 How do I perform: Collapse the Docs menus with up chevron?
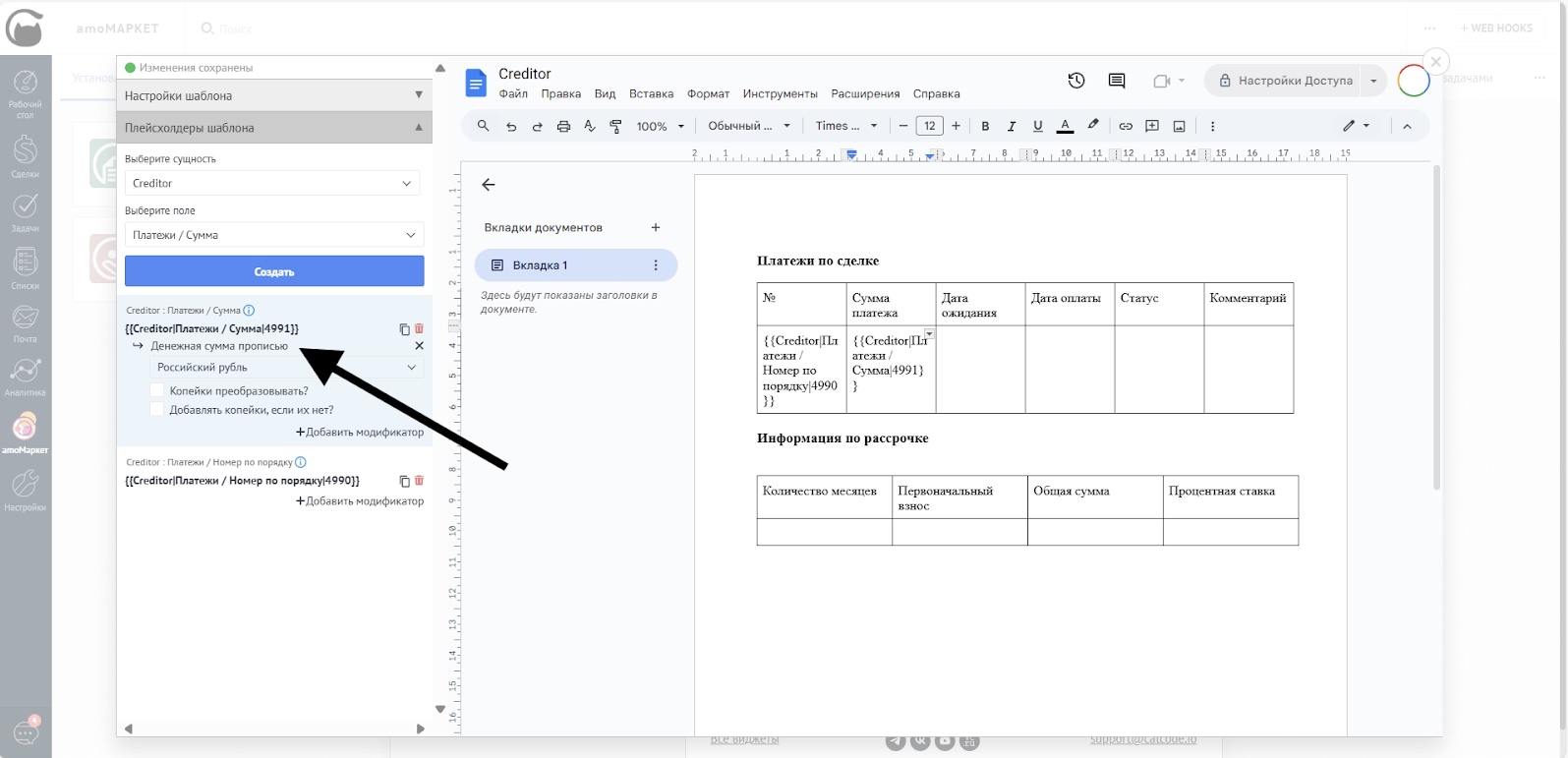tap(1407, 126)
